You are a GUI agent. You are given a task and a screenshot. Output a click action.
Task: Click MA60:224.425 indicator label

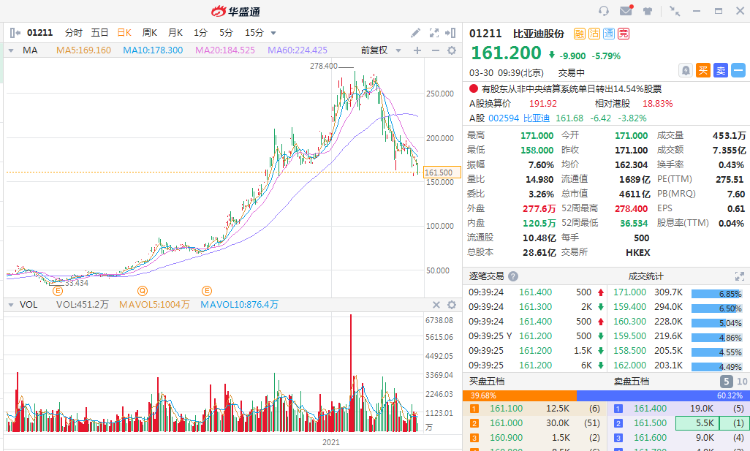coord(298,50)
